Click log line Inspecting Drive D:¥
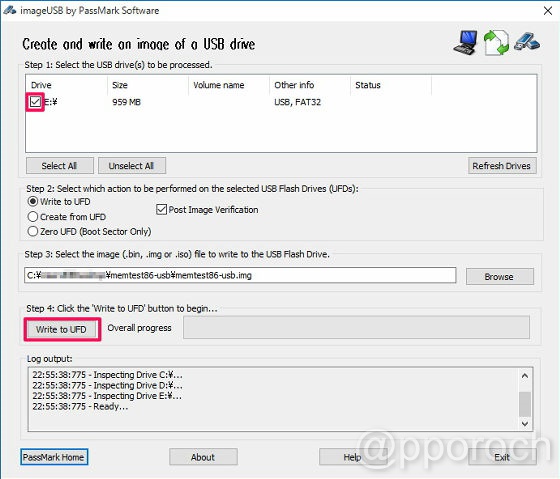The height and width of the screenshot is (479, 560). click(107, 385)
